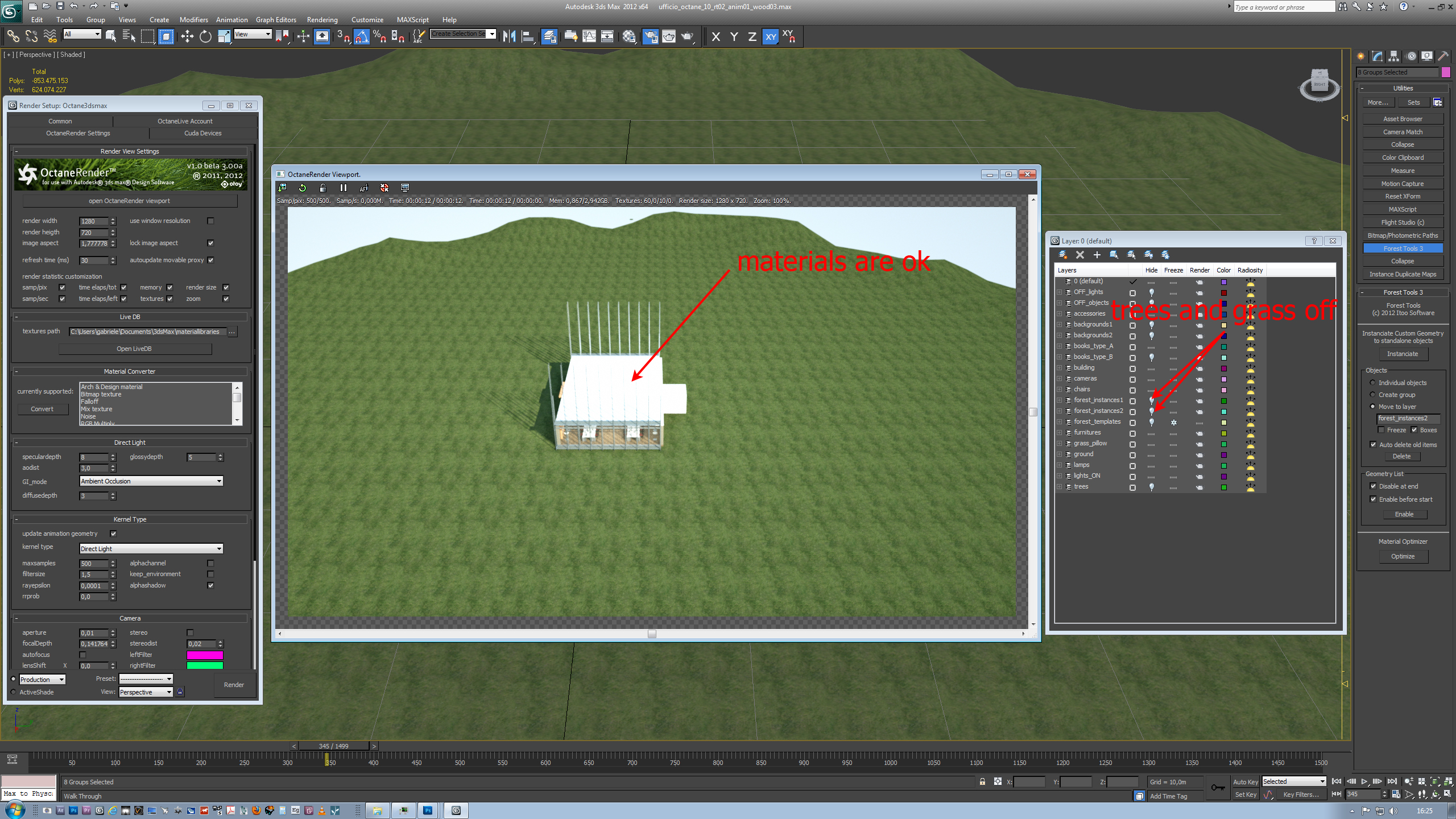Switch to the Cuda Devices tab
Viewport: 1456px width, 819px height.
click(x=202, y=133)
